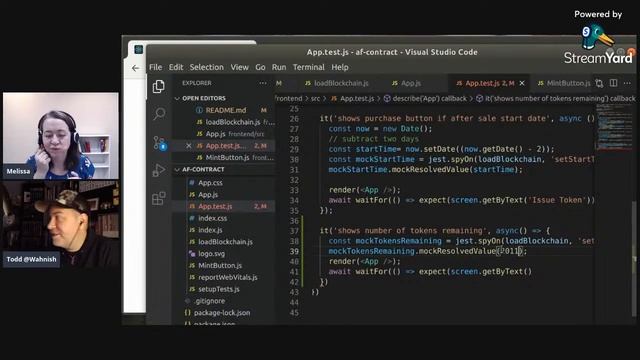Collapse the AF-CONTRACT folder section
The width and height of the screenshot is (640, 360).
(x=203, y=169)
